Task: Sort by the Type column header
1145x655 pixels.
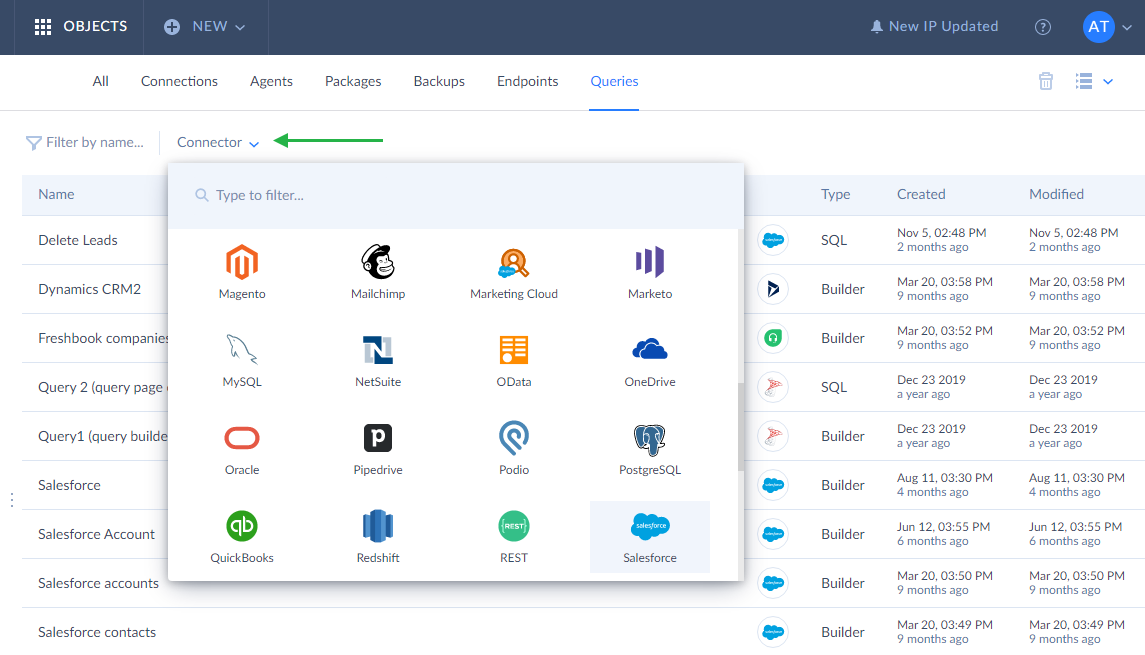Action: pos(835,194)
